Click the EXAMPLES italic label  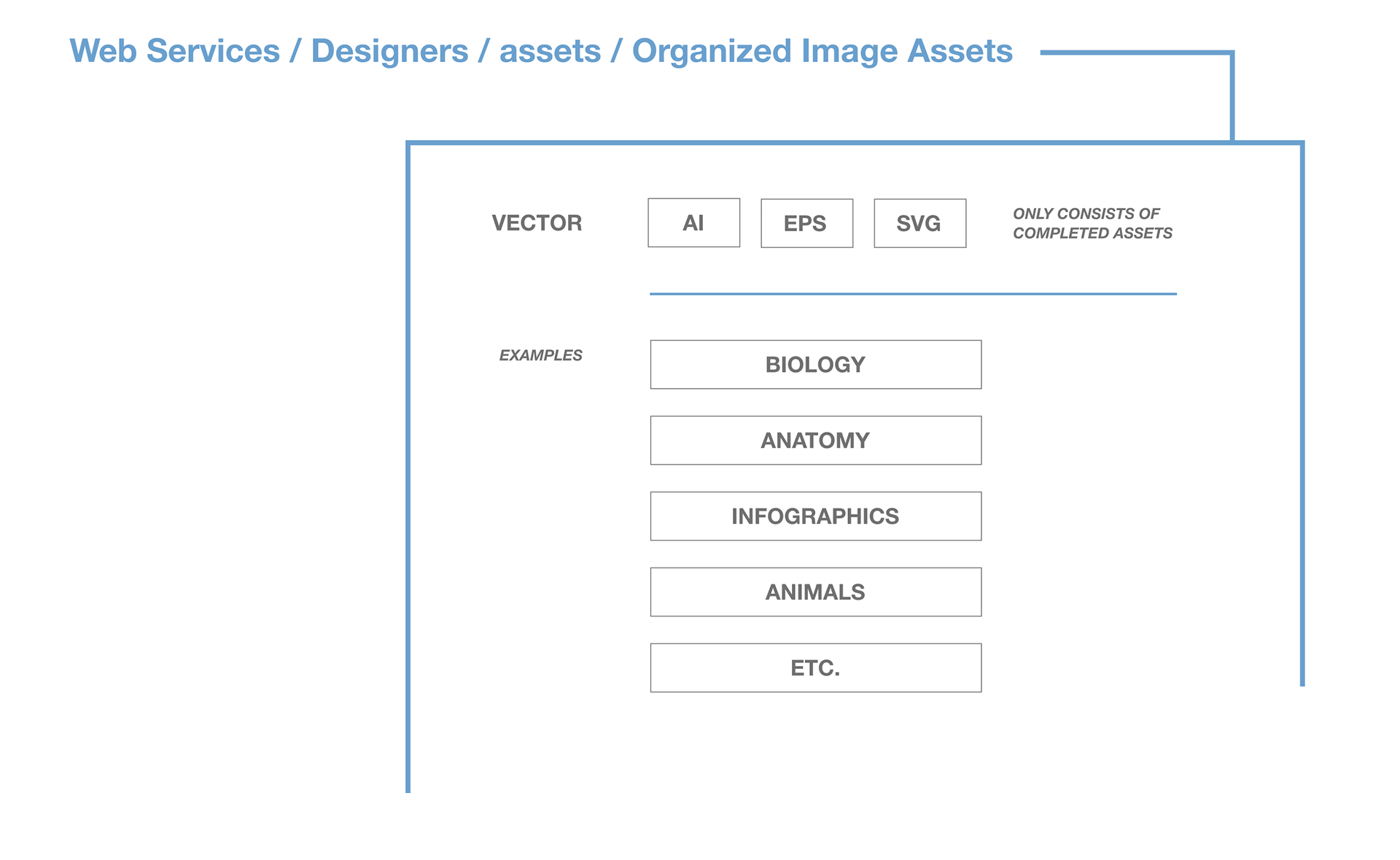(540, 355)
